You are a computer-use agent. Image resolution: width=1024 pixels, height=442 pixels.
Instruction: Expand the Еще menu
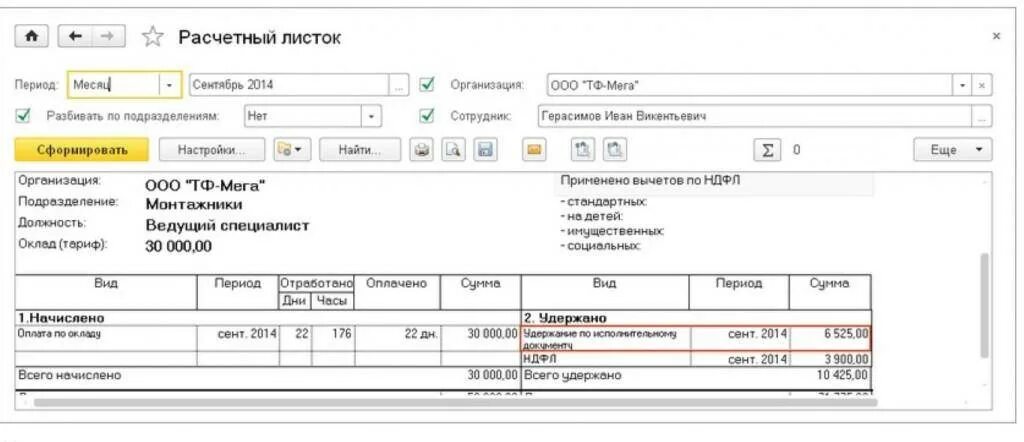pos(952,150)
